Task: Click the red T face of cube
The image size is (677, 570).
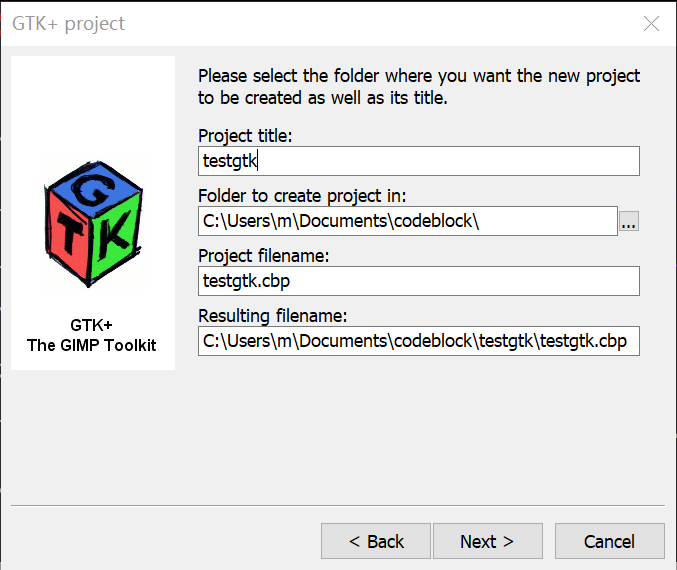Action: 68,236
